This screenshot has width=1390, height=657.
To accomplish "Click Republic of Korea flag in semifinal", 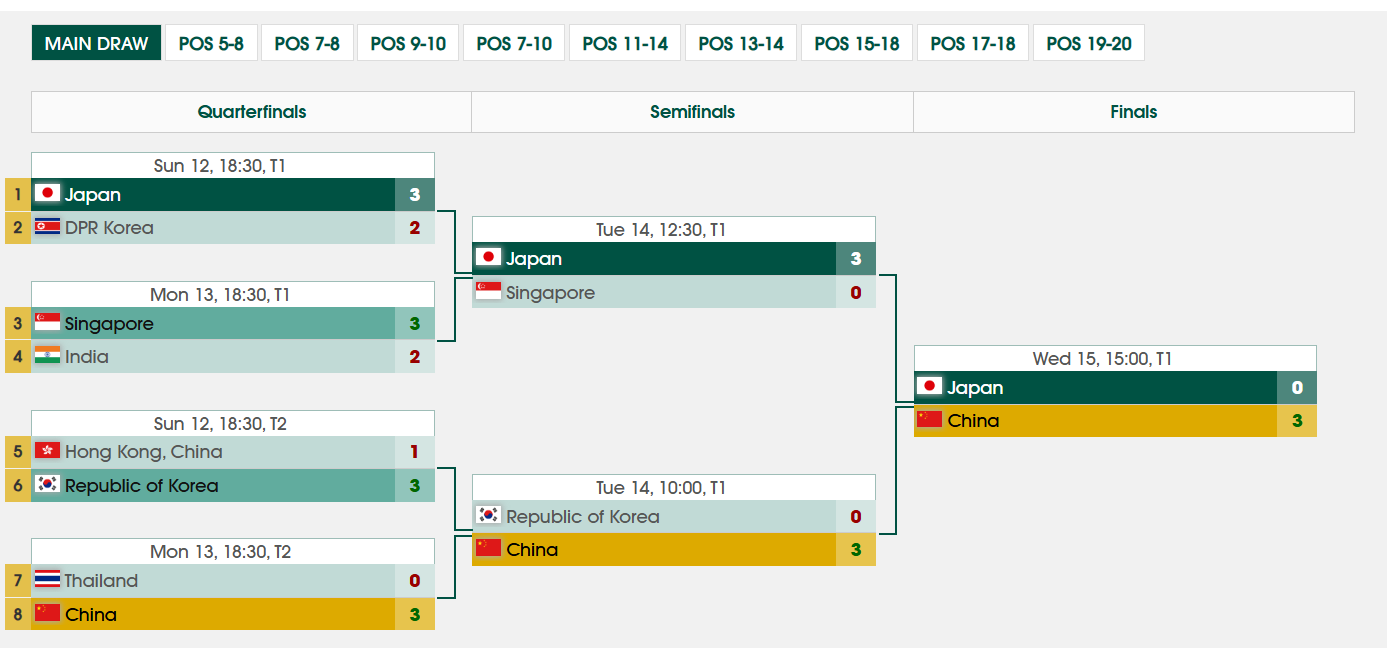I will [488, 516].
